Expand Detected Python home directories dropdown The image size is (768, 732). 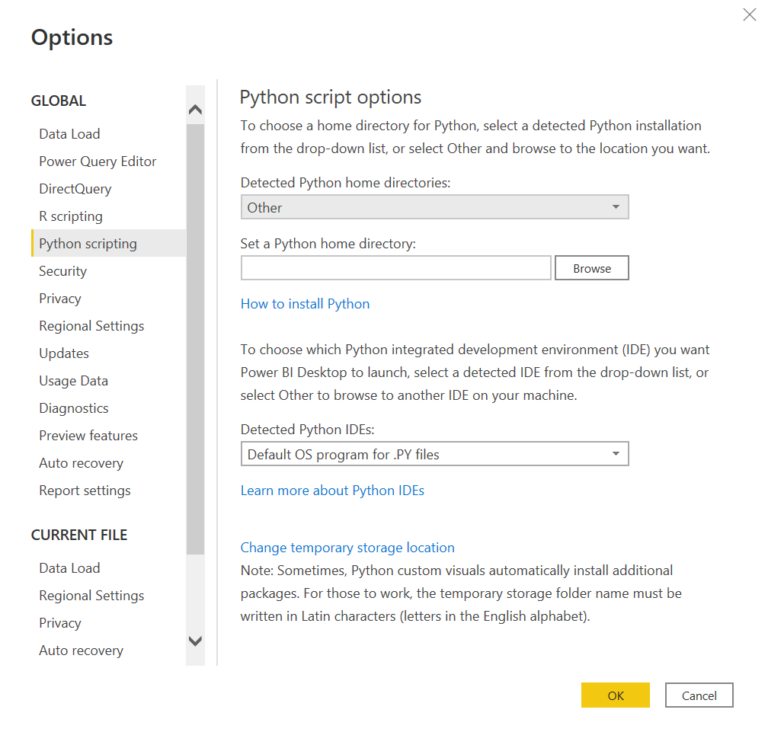click(434, 208)
